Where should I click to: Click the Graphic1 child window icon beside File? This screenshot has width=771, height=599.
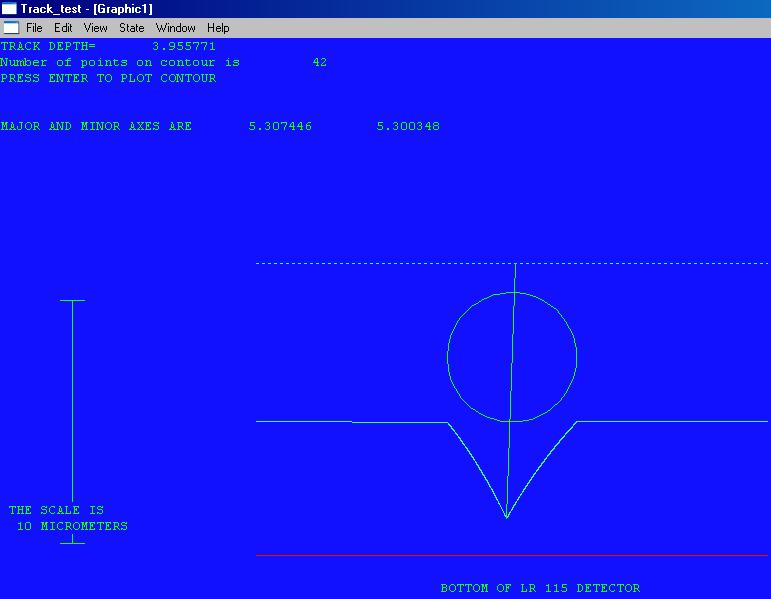click(11, 28)
